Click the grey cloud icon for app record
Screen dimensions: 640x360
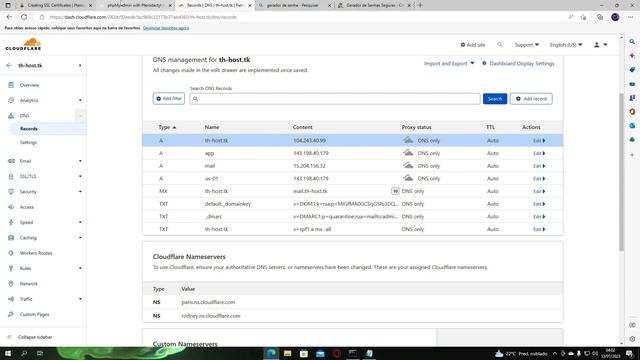click(x=408, y=153)
